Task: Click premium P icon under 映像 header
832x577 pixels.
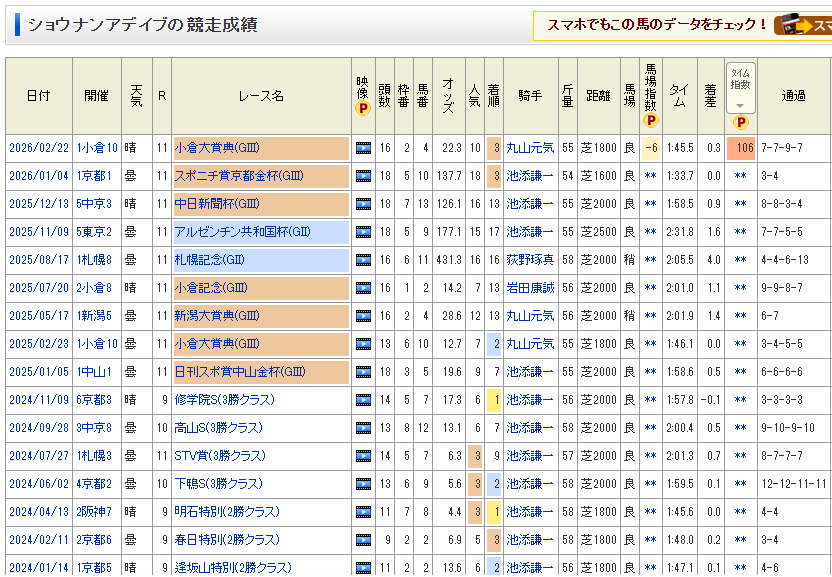Action: coord(363,109)
